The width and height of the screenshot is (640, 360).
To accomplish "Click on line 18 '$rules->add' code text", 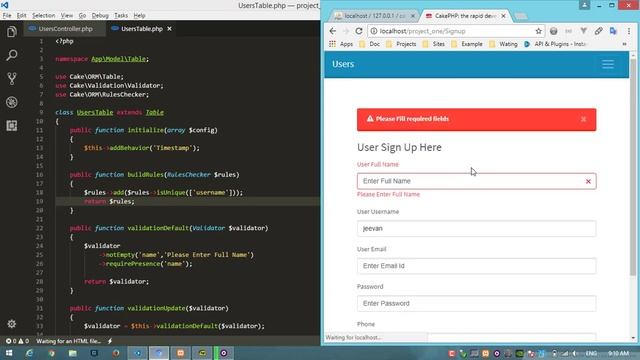I will tap(163, 192).
